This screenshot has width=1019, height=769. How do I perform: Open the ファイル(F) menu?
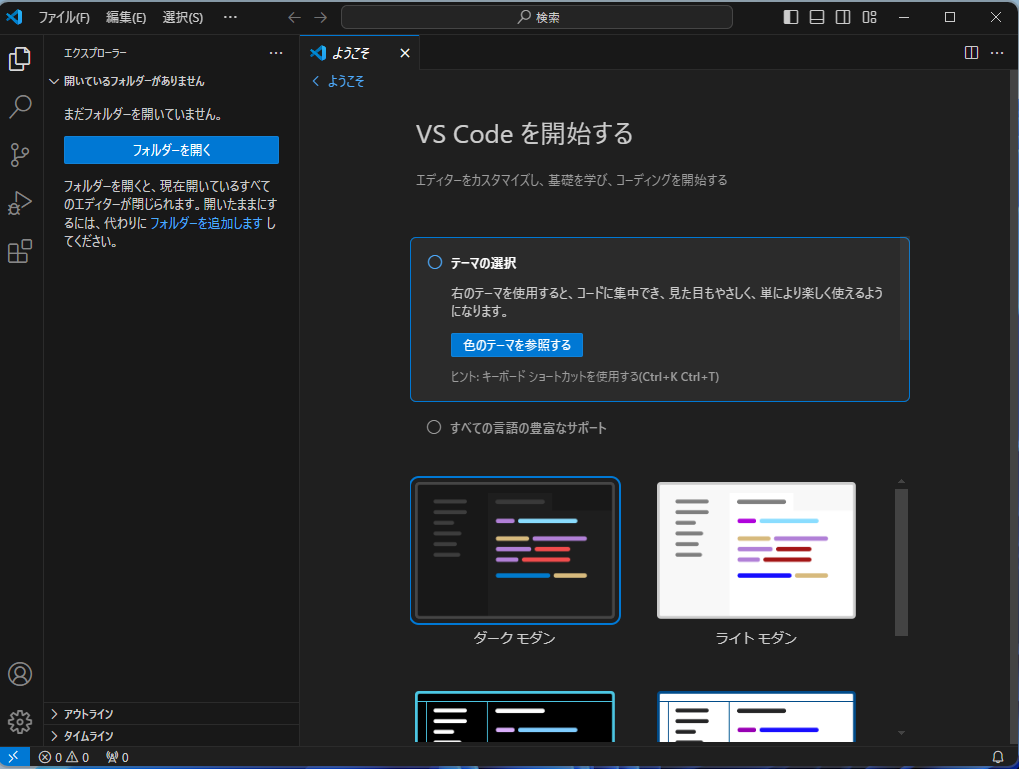click(63, 17)
